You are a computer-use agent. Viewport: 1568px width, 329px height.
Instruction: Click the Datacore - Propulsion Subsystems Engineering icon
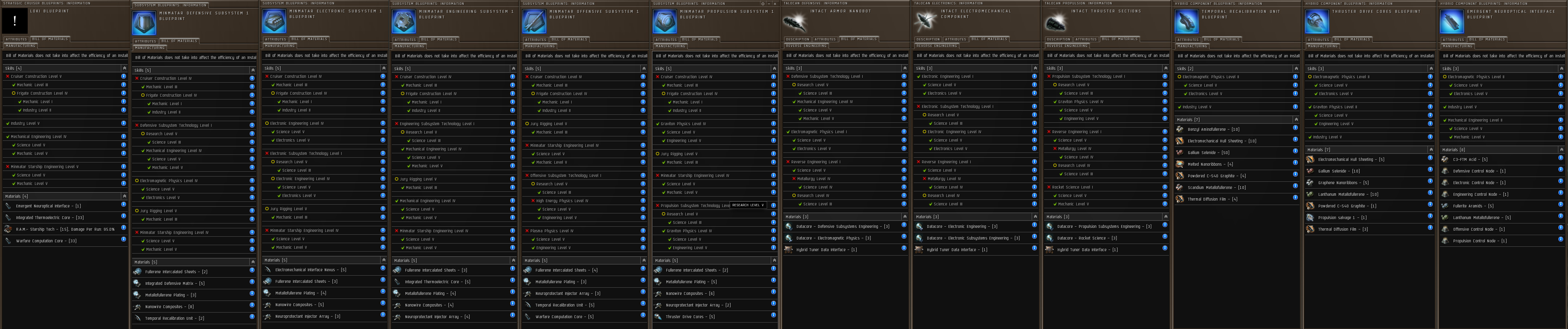click(x=1050, y=227)
